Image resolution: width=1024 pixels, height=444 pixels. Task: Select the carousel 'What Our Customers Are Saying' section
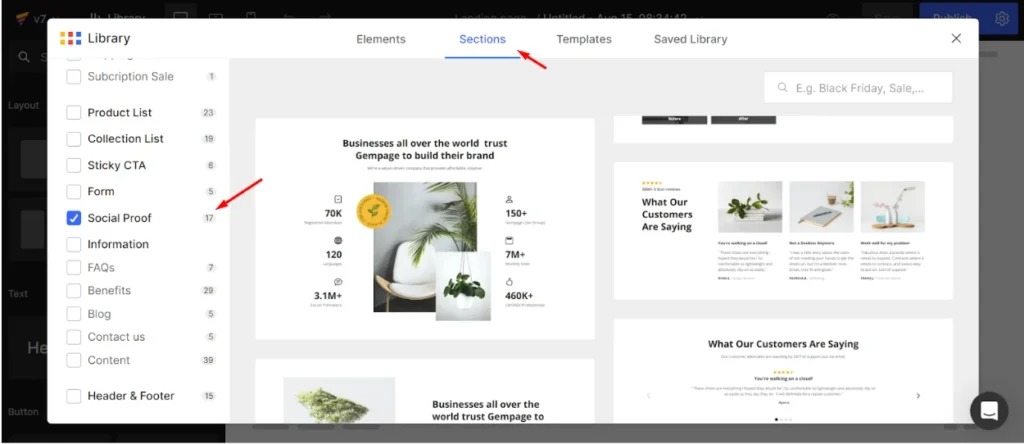click(x=783, y=371)
